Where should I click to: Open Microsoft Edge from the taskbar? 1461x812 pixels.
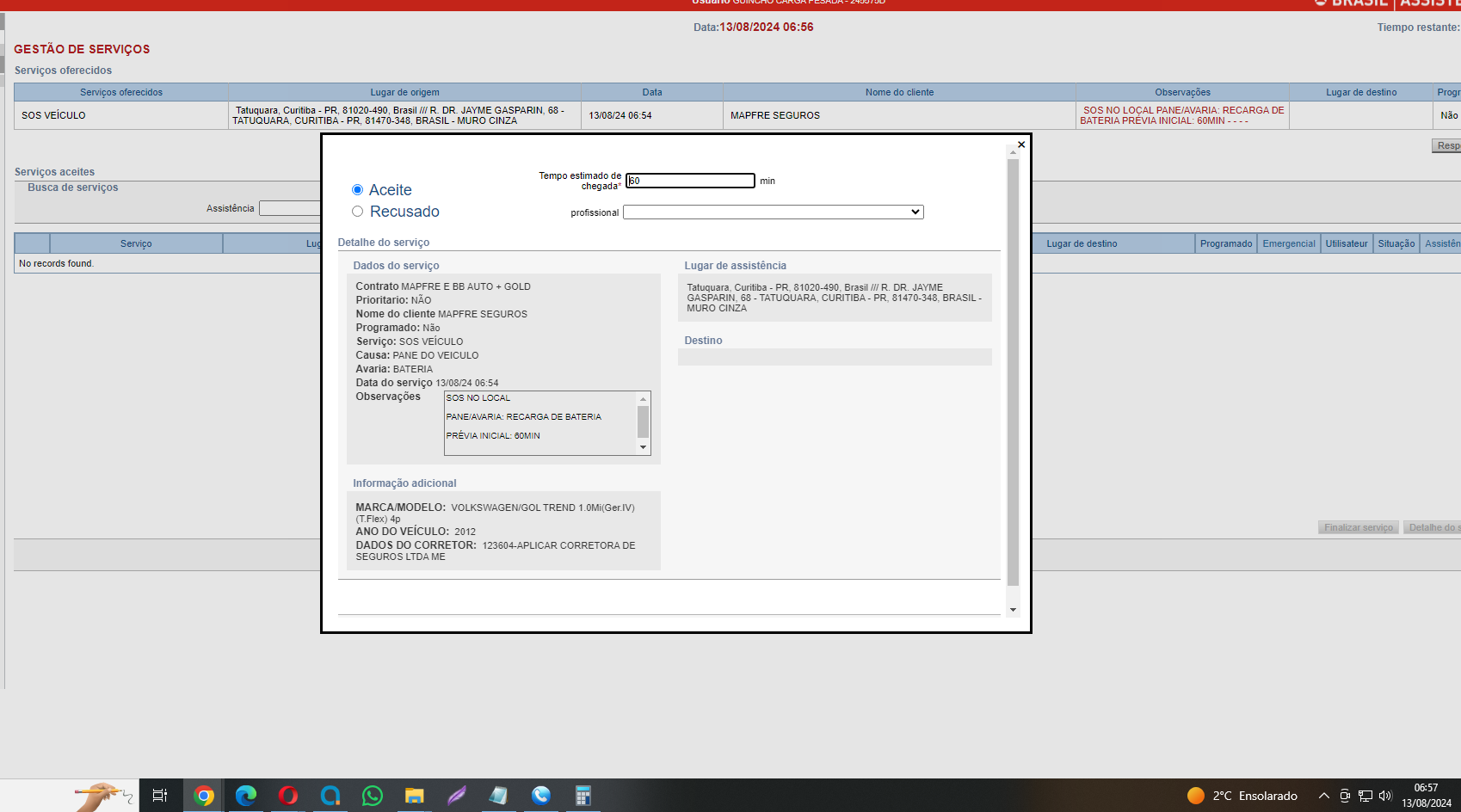[246, 796]
